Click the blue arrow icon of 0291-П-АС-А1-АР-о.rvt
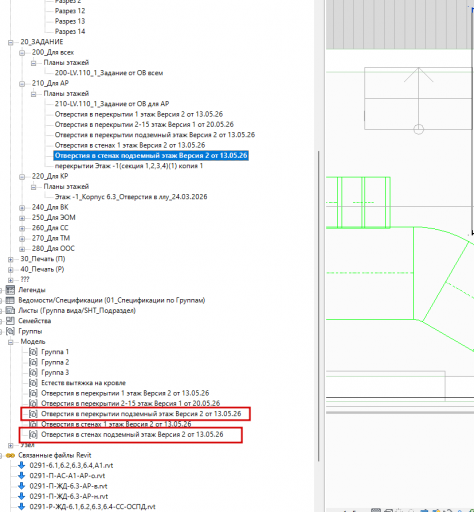The image size is (474, 512). coord(22,476)
